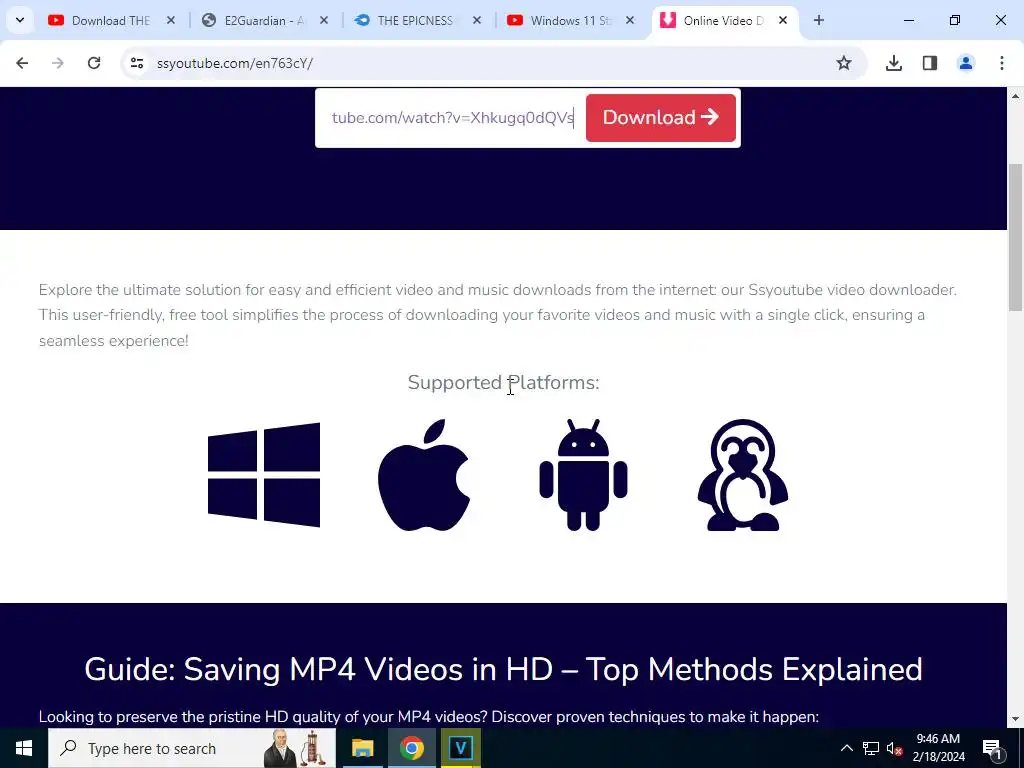
Task: Click the 'Guide: Saving MP4 Videos in HD' heading
Action: [x=503, y=669]
